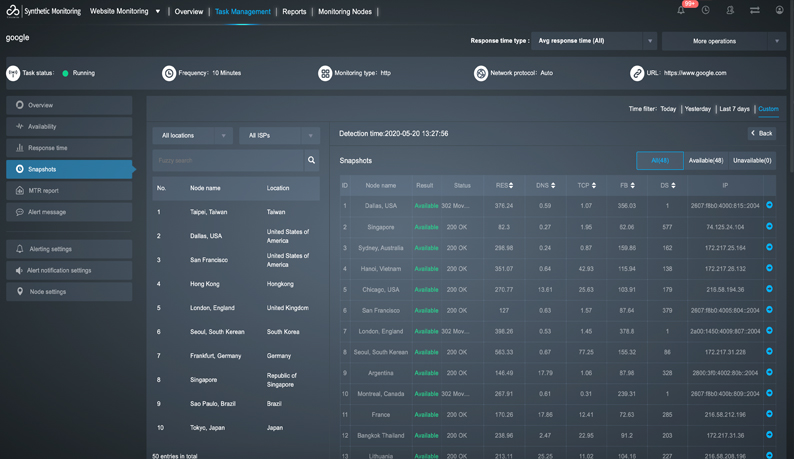Screen dimensions: 794x459
Task: Select the Last 7 days time filter
Action: (x=734, y=109)
